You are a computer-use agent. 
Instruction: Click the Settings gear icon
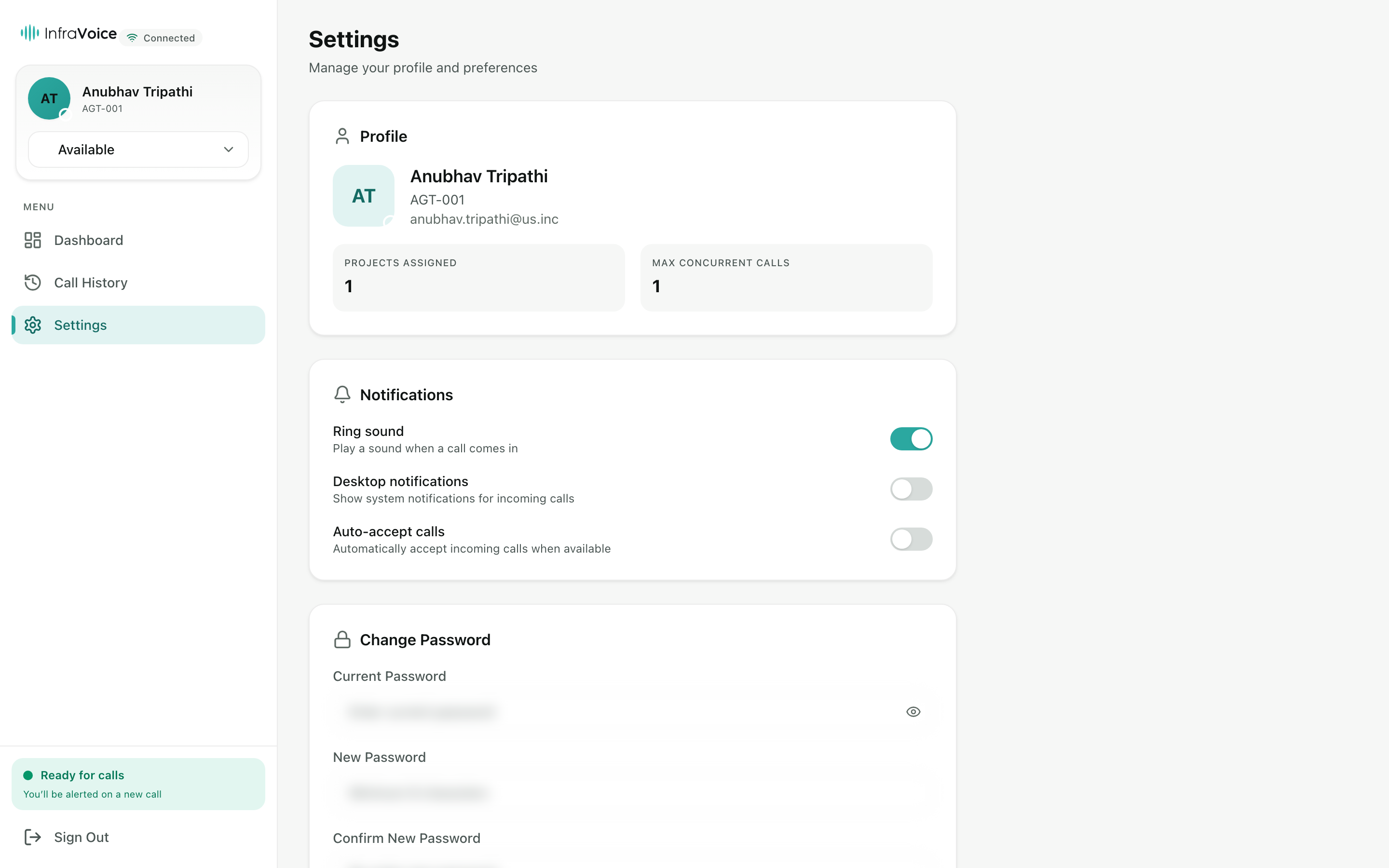click(x=33, y=325)
